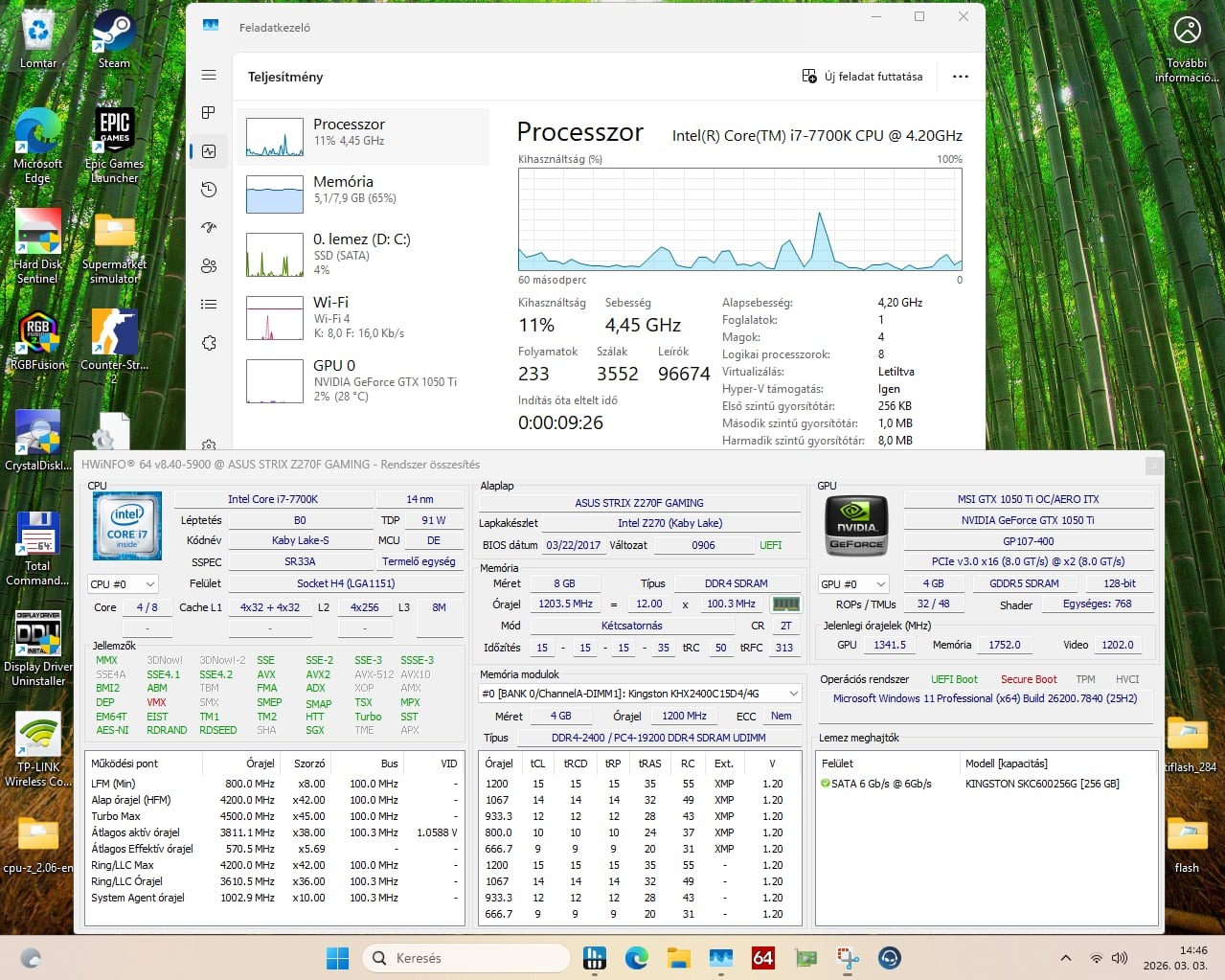
Task: Open the Task Manager hamburger navigation menu
Action: [x=209, y=76]
